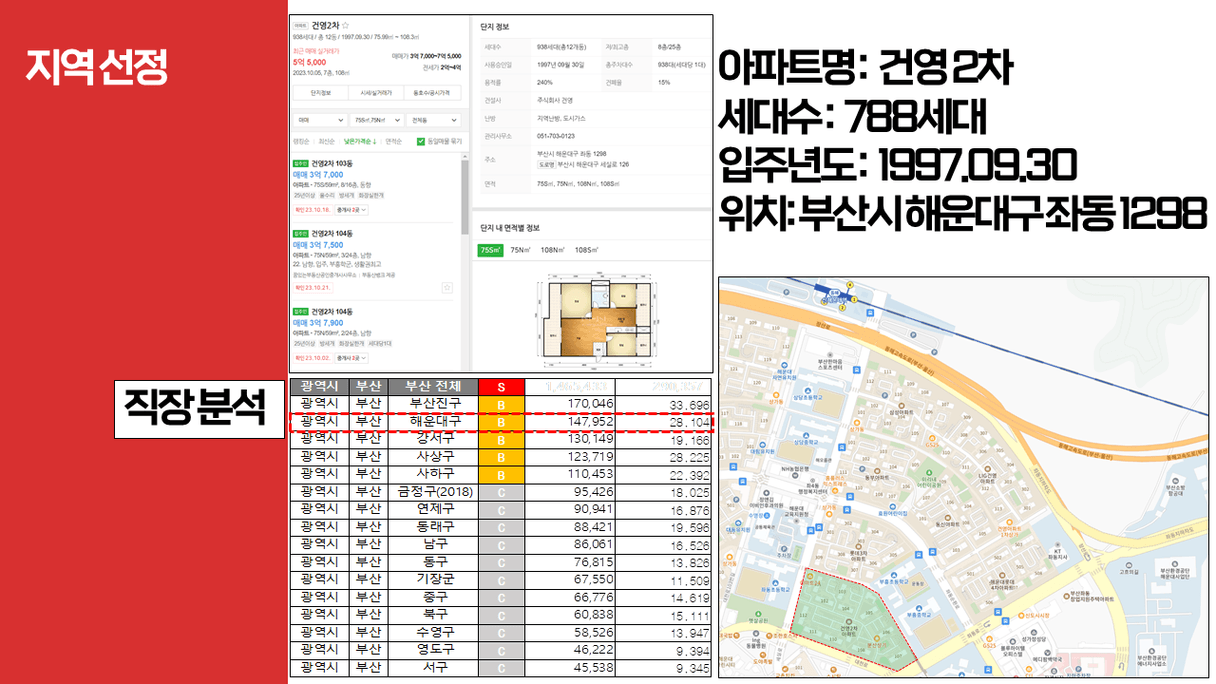This screenshot has height=684, width=1216.
Task: Click the 147,952 value in the table
Action: 589,422
